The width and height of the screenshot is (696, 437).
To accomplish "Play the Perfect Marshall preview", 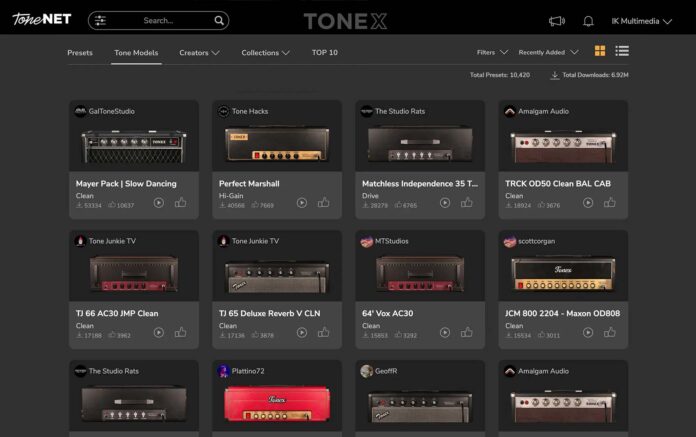I will 302,203.
